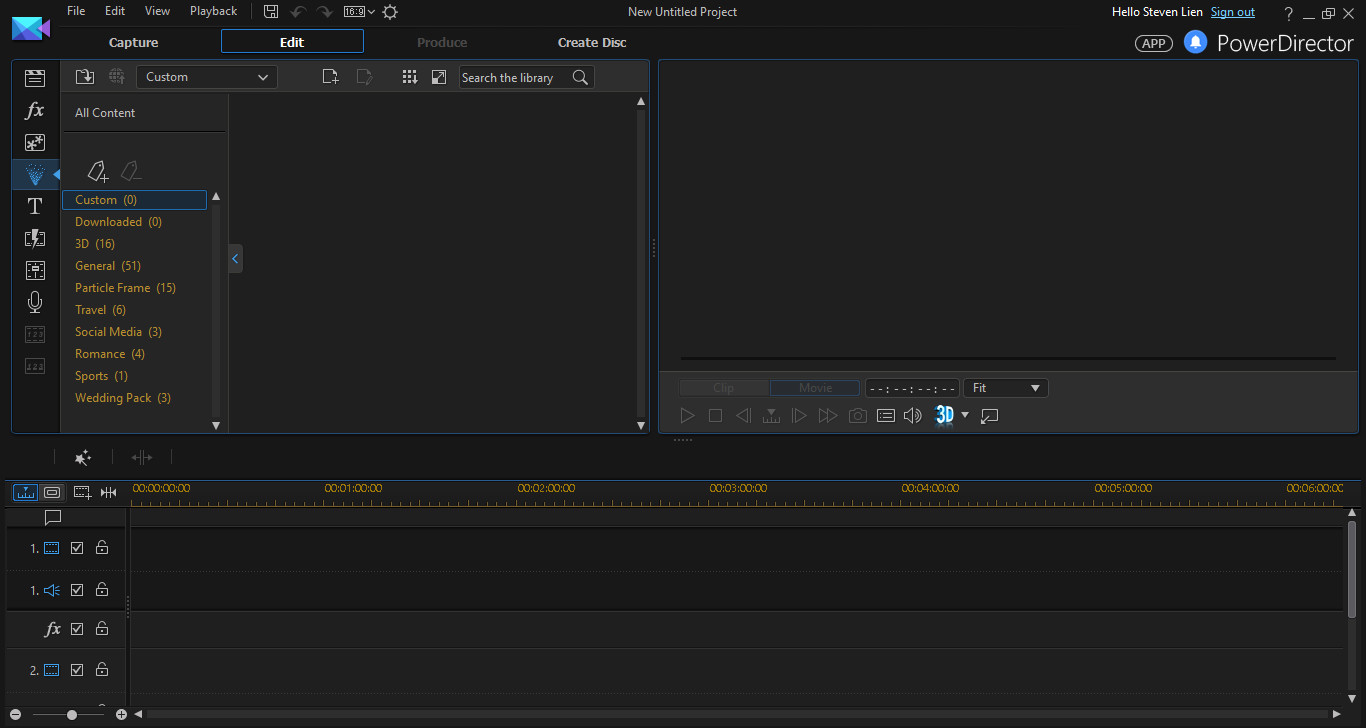Open the Fit preview zoom dropdown

(x=1005, y=388)
